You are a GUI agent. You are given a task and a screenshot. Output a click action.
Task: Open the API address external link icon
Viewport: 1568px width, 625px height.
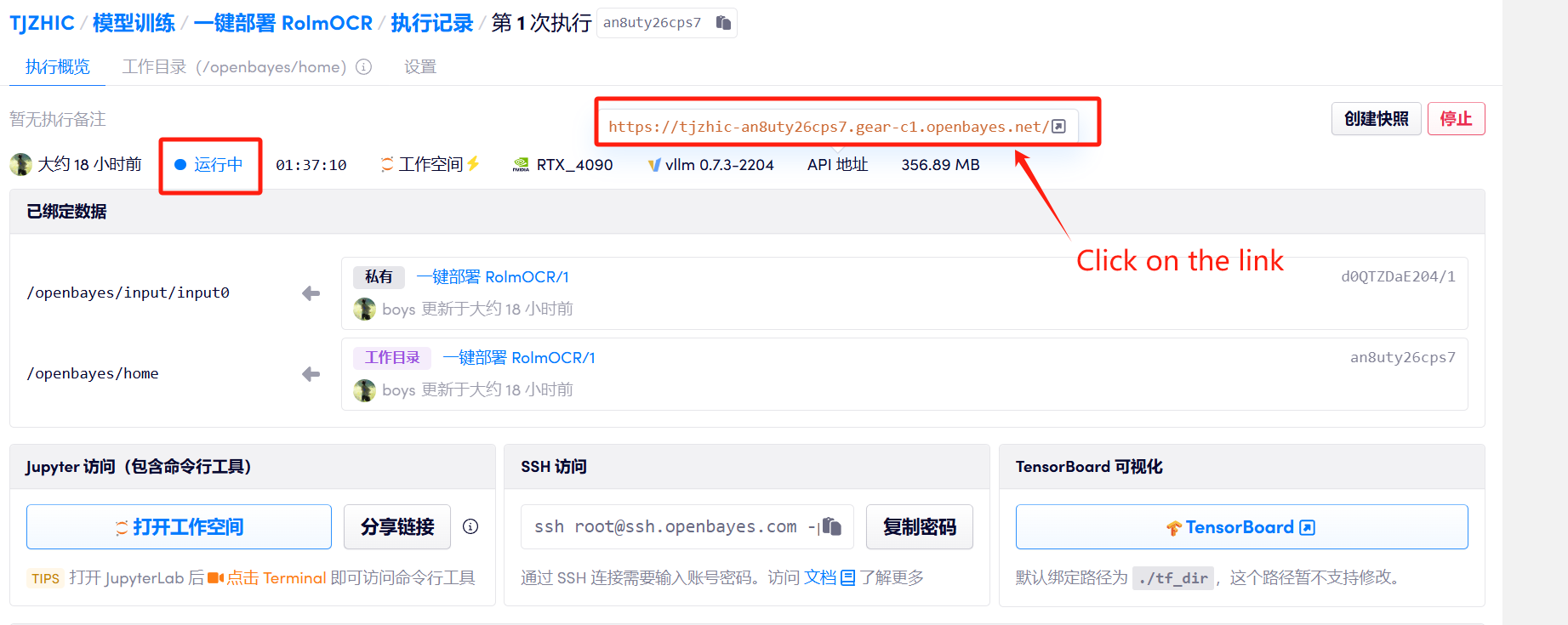click(x=1058, y=127)
